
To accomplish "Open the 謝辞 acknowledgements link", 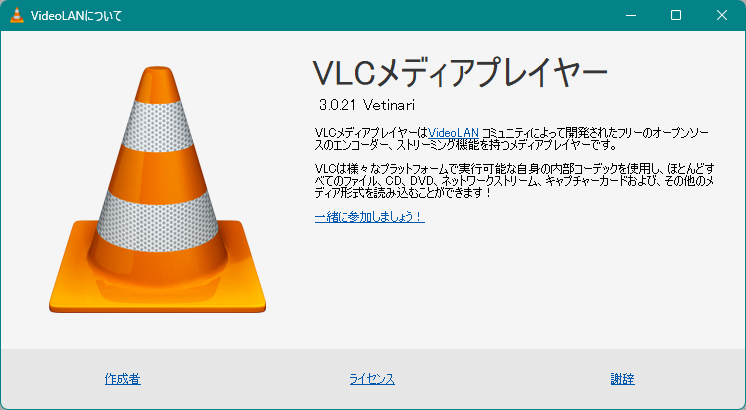I will [x=622, y=379].
